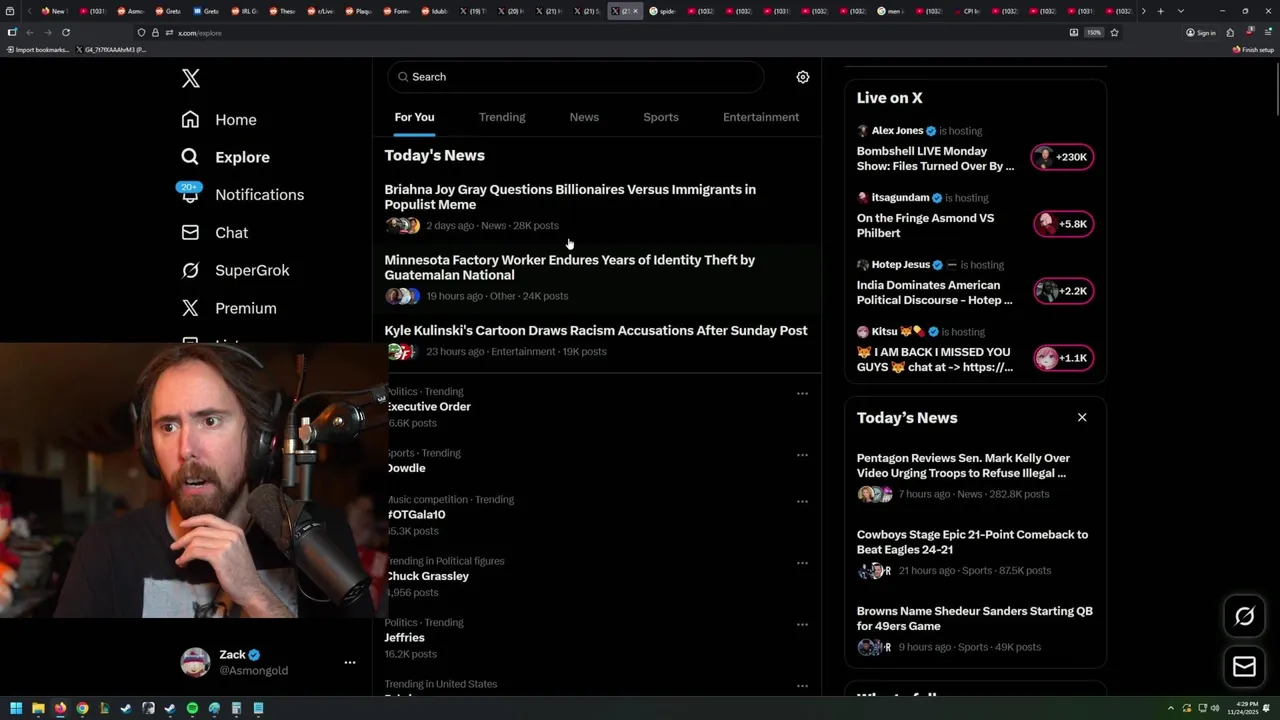Open Executive Order trending topic
Screen dimensions: 1280x720
[x=429, y=407]
